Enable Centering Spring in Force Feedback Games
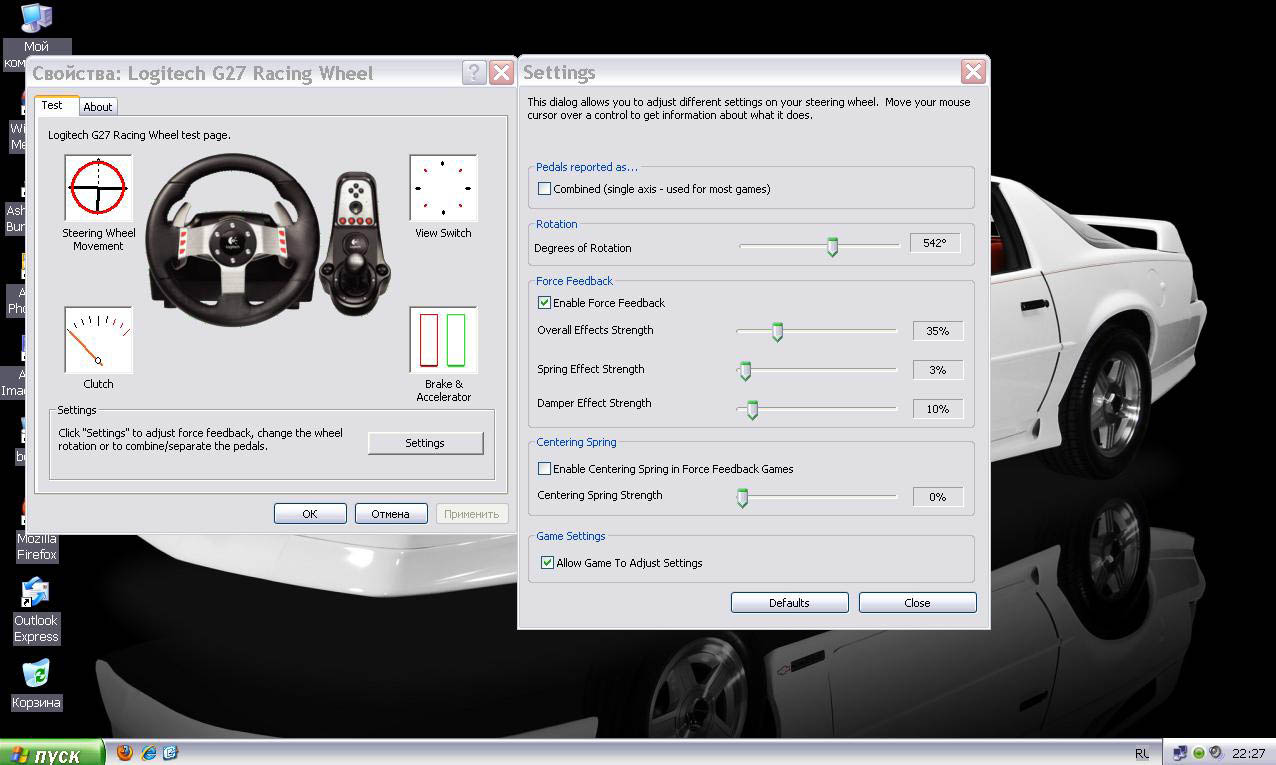 tap(545, 469)
